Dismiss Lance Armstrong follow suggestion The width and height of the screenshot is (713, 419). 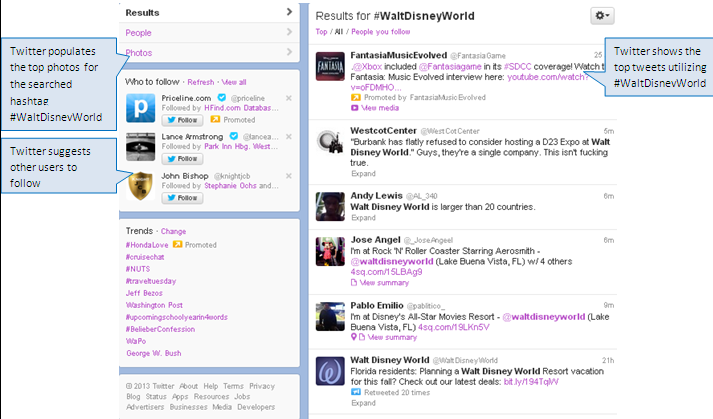289,136
